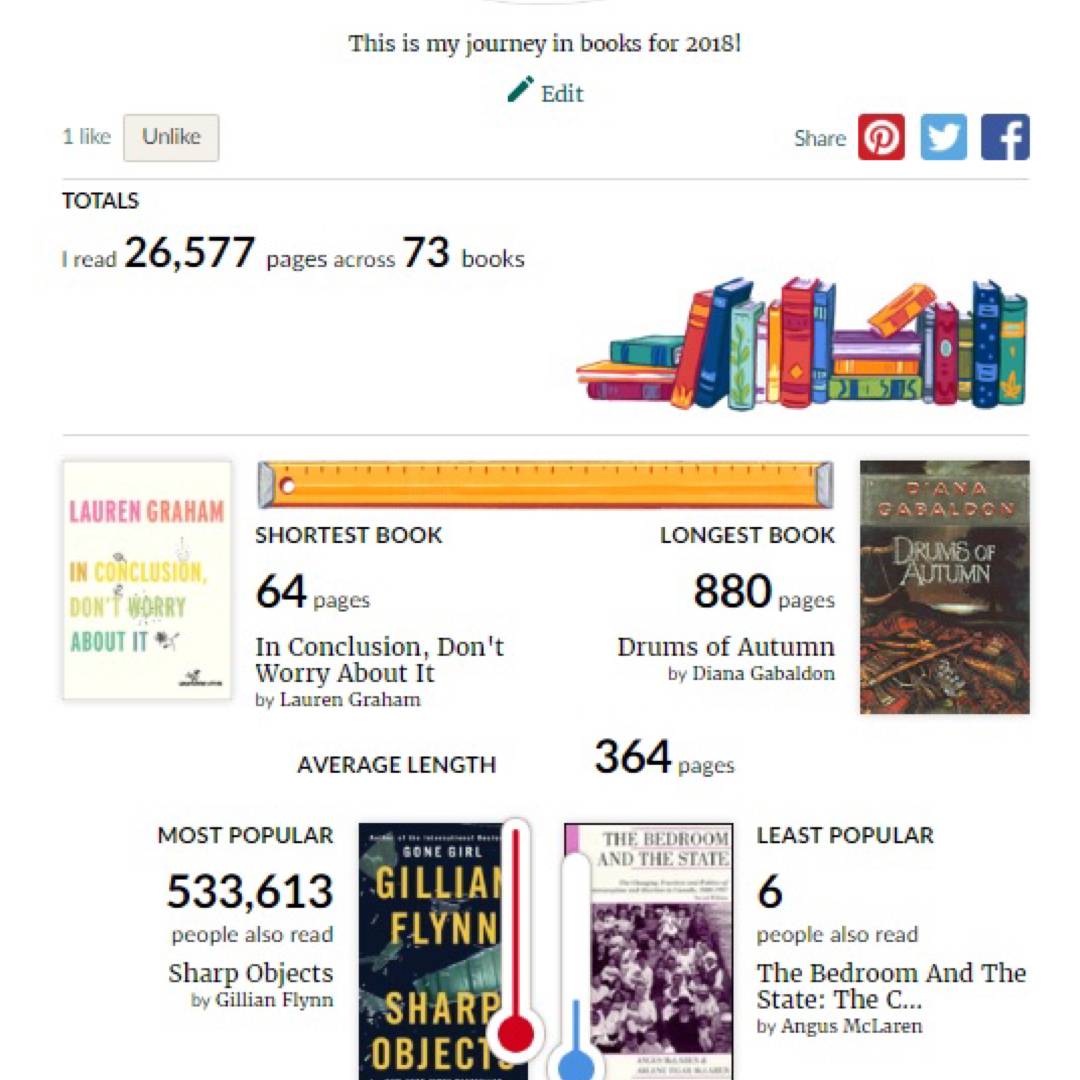Open the Sharp Objects title link
1080x1080 pixels.
(x=250, y=973)
